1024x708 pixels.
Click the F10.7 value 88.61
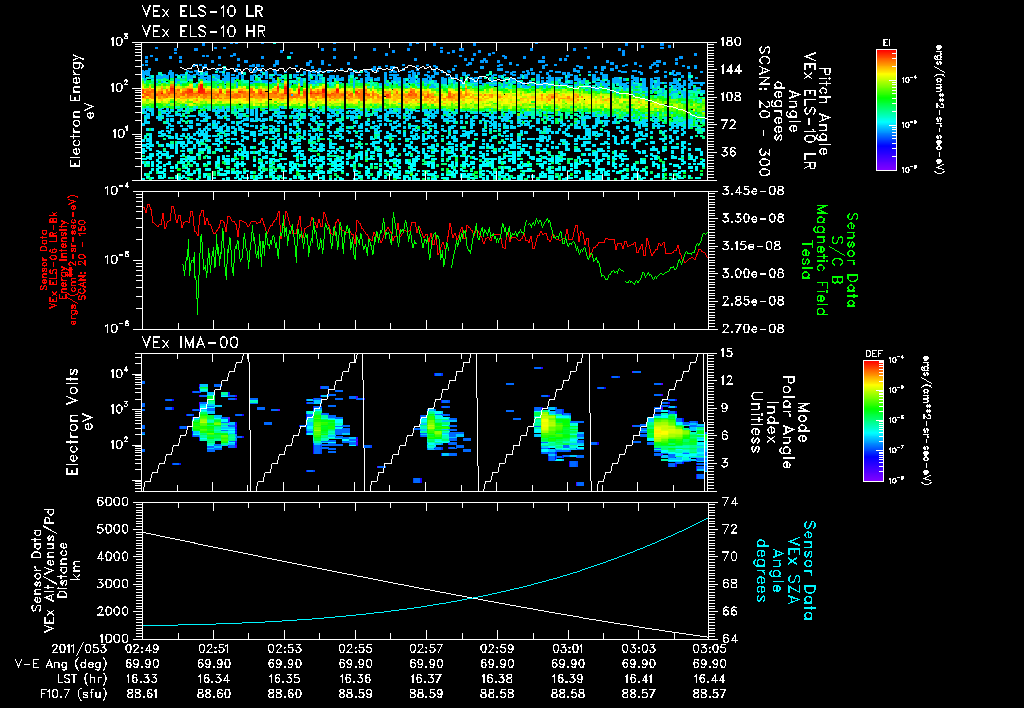click(x=144, y=691)
